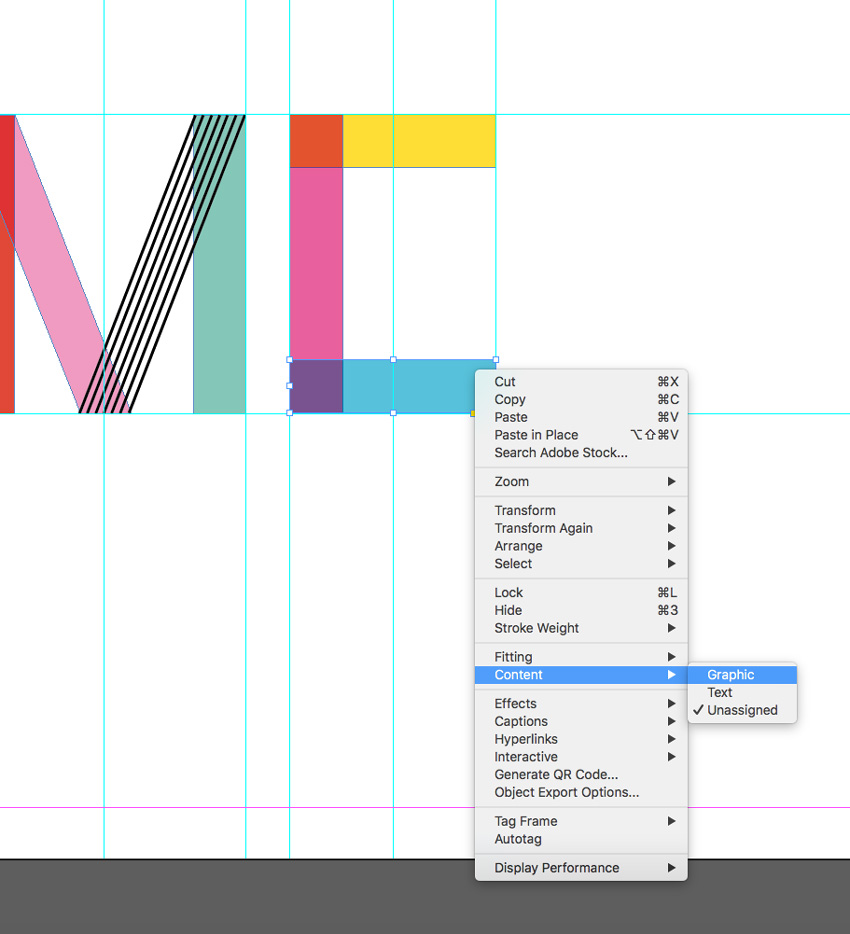Open Object Export Options dialog
Image resolution: width=850 pixels, height=934 pixels.
pos(566,793)
